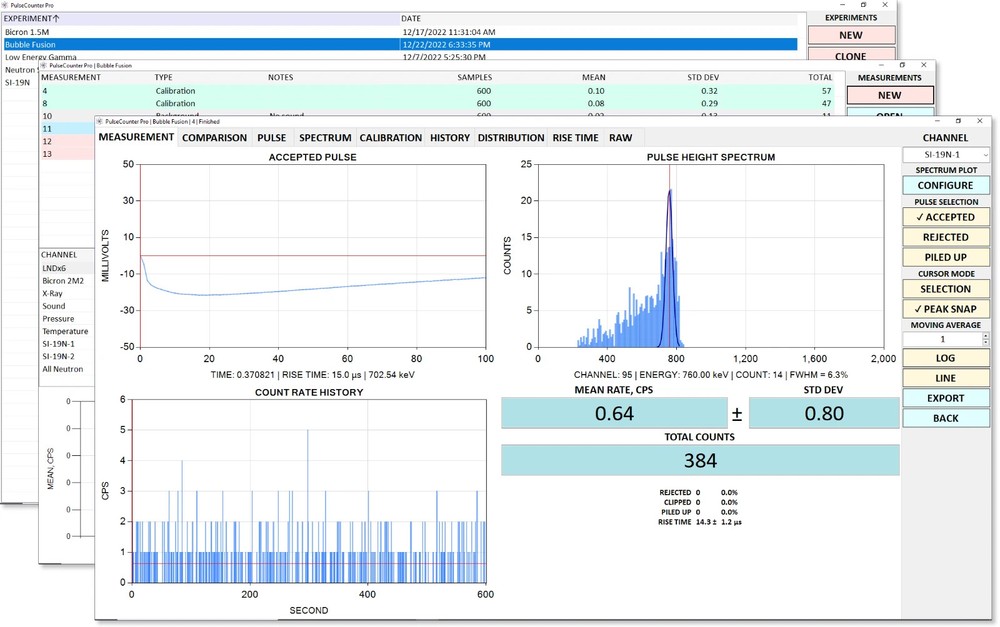
Task: EXPORT the measurement data
Action: point(945,397)
